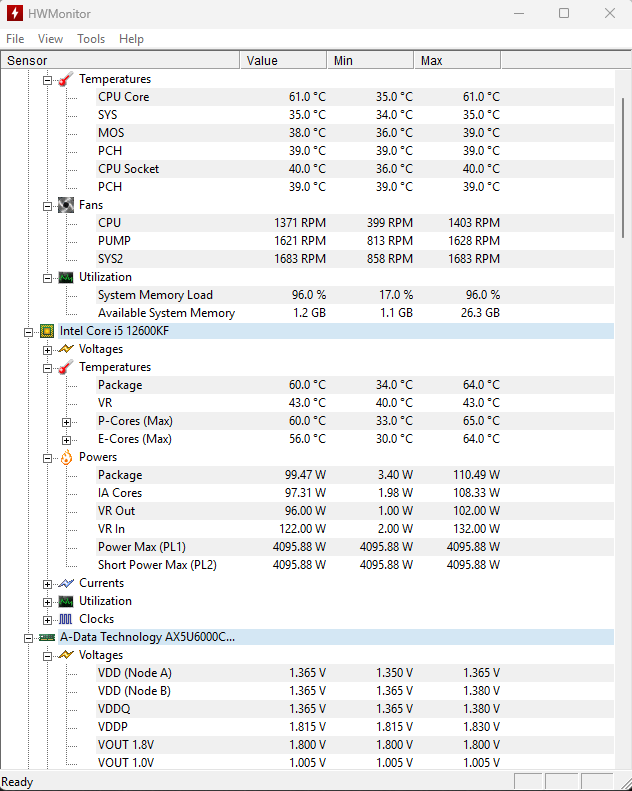Click the thermometer icon beside the upper Temperatures group

point(66,79)
